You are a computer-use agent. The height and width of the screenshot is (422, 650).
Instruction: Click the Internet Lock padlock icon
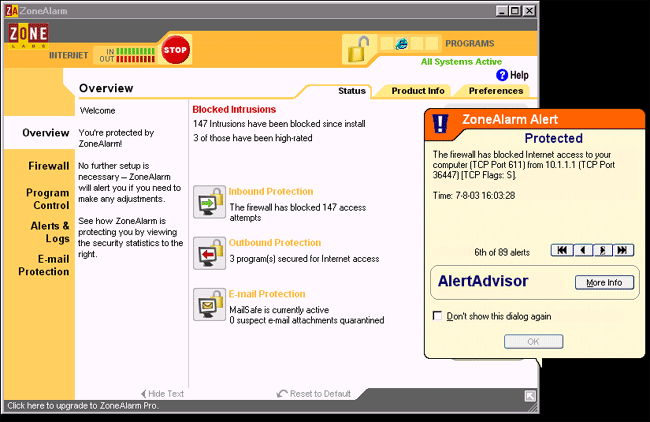click(358, 49)
